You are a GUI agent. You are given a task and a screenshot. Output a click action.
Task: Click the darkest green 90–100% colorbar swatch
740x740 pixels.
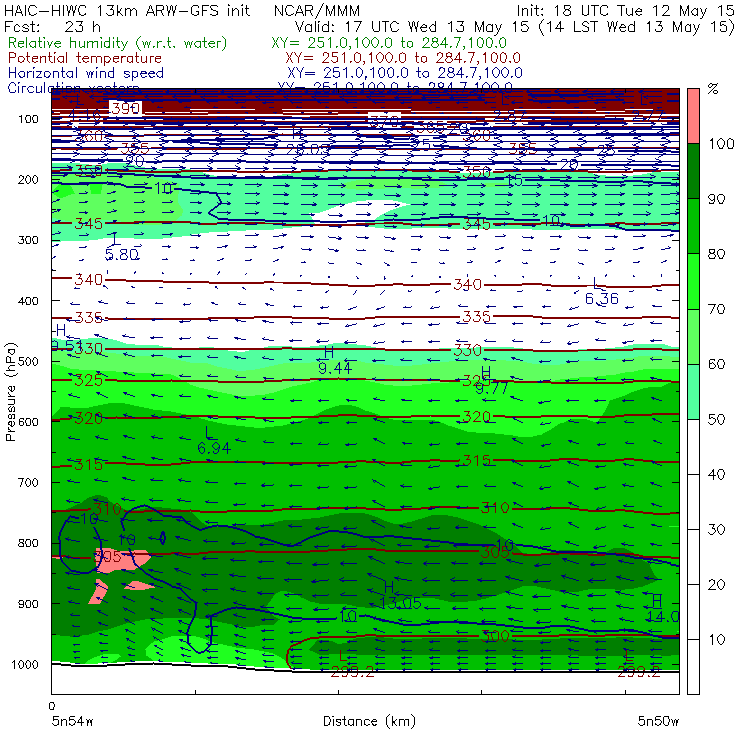point(693,171)
